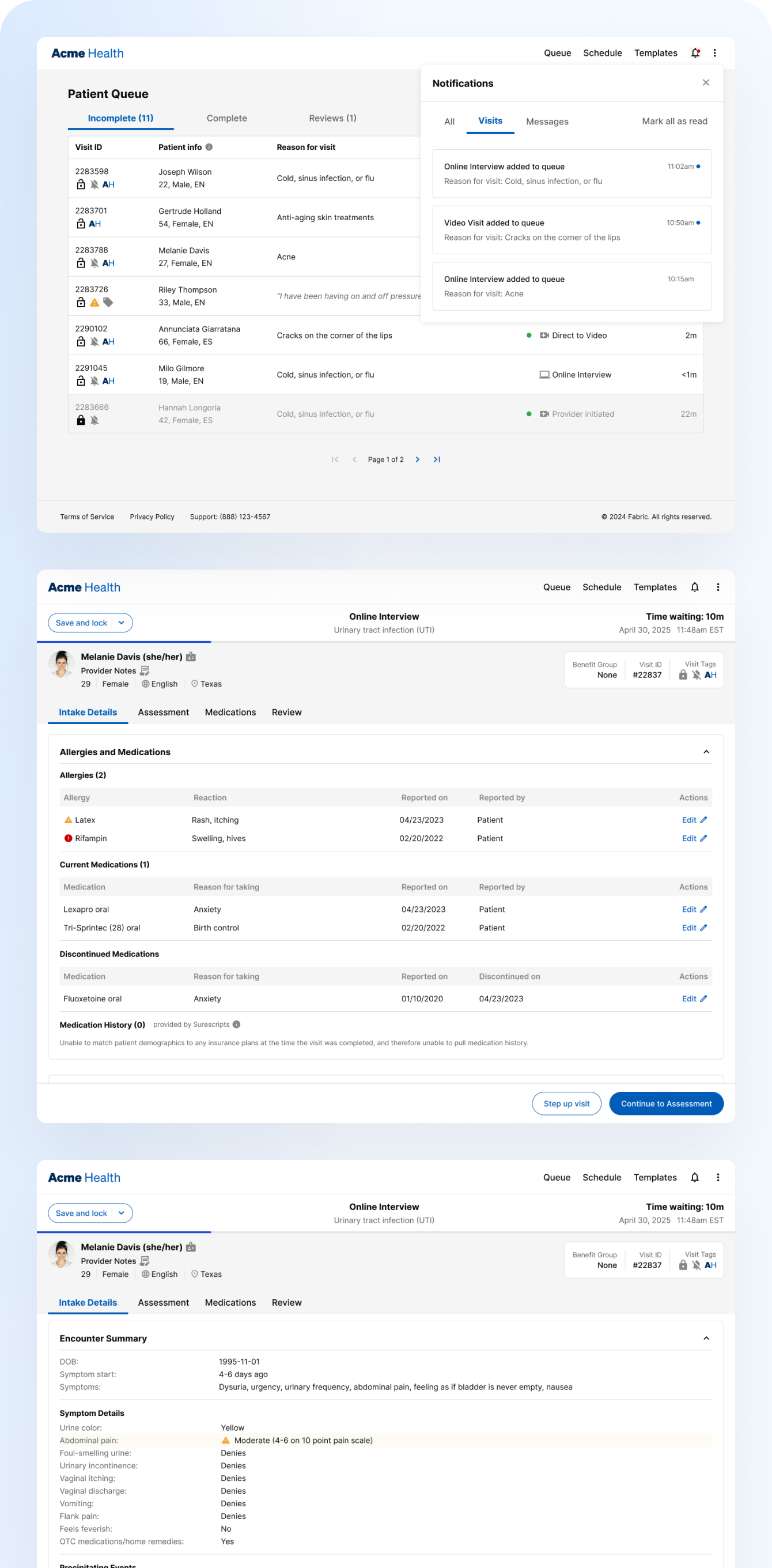Viewport: 772px width, 1568px height.
Task: Click Save and lock on Allergies screen
Action: (x=81, y=623)
